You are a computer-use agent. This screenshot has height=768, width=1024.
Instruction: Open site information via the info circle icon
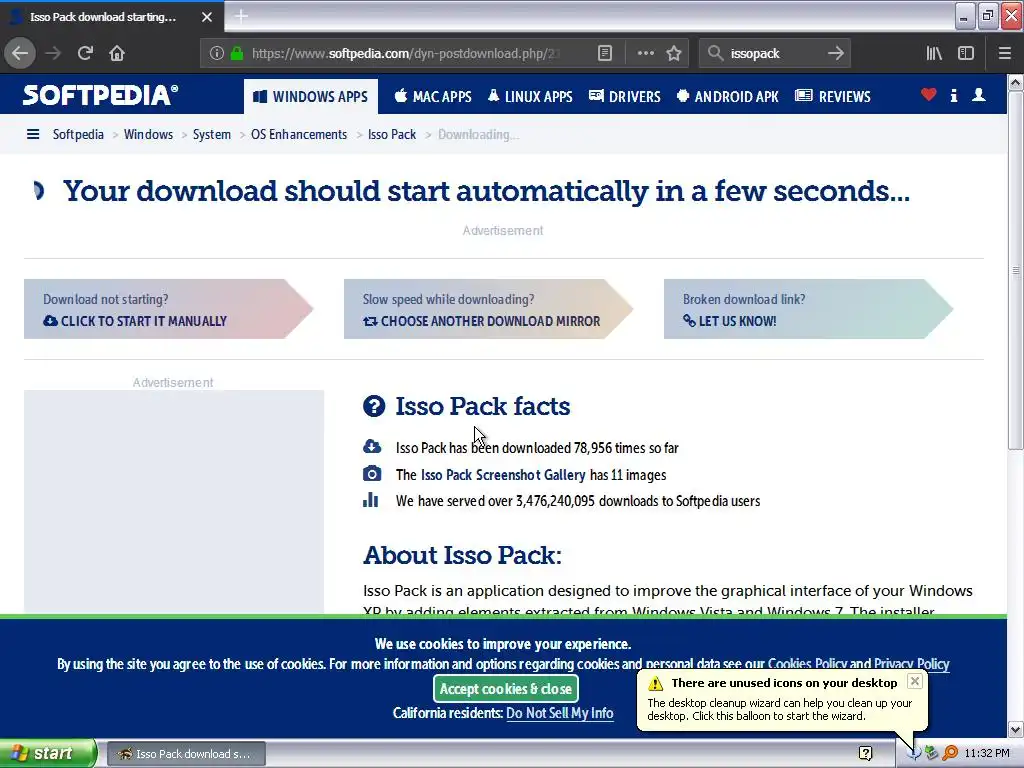pos(217,54)
